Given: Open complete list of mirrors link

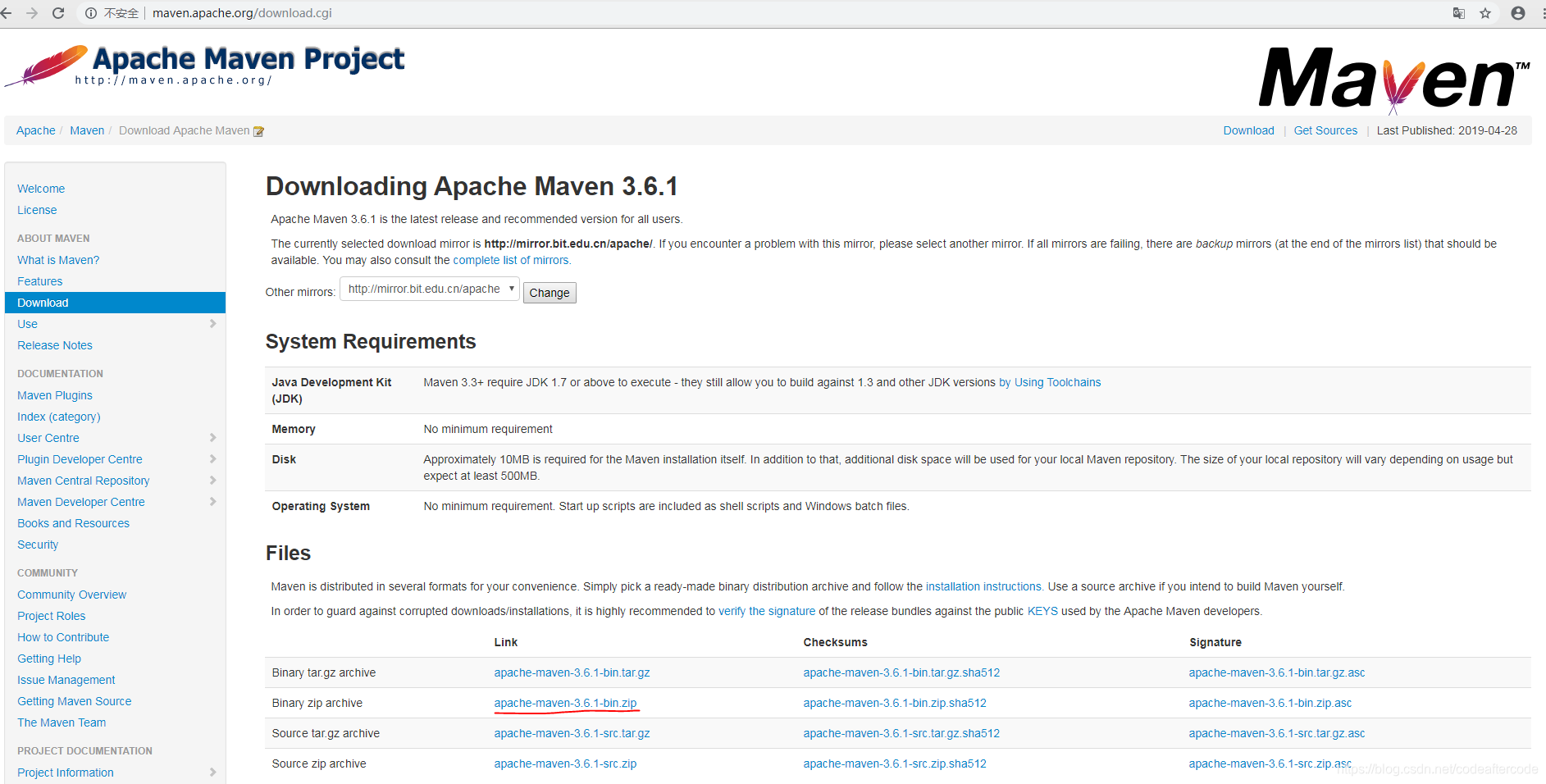Looking at the screenshot, I should point(511,260).
